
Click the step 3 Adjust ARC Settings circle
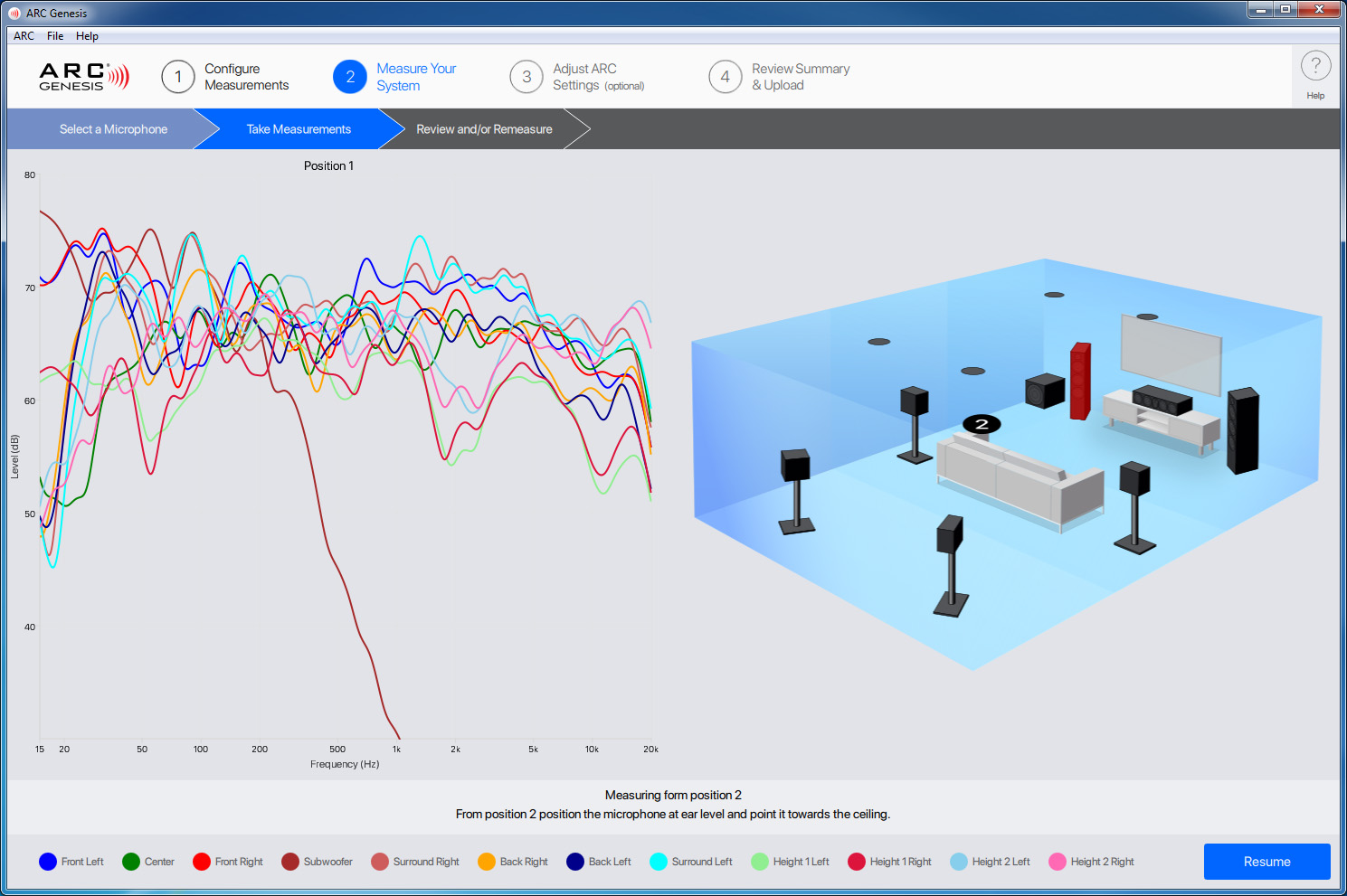pos(526,77)
